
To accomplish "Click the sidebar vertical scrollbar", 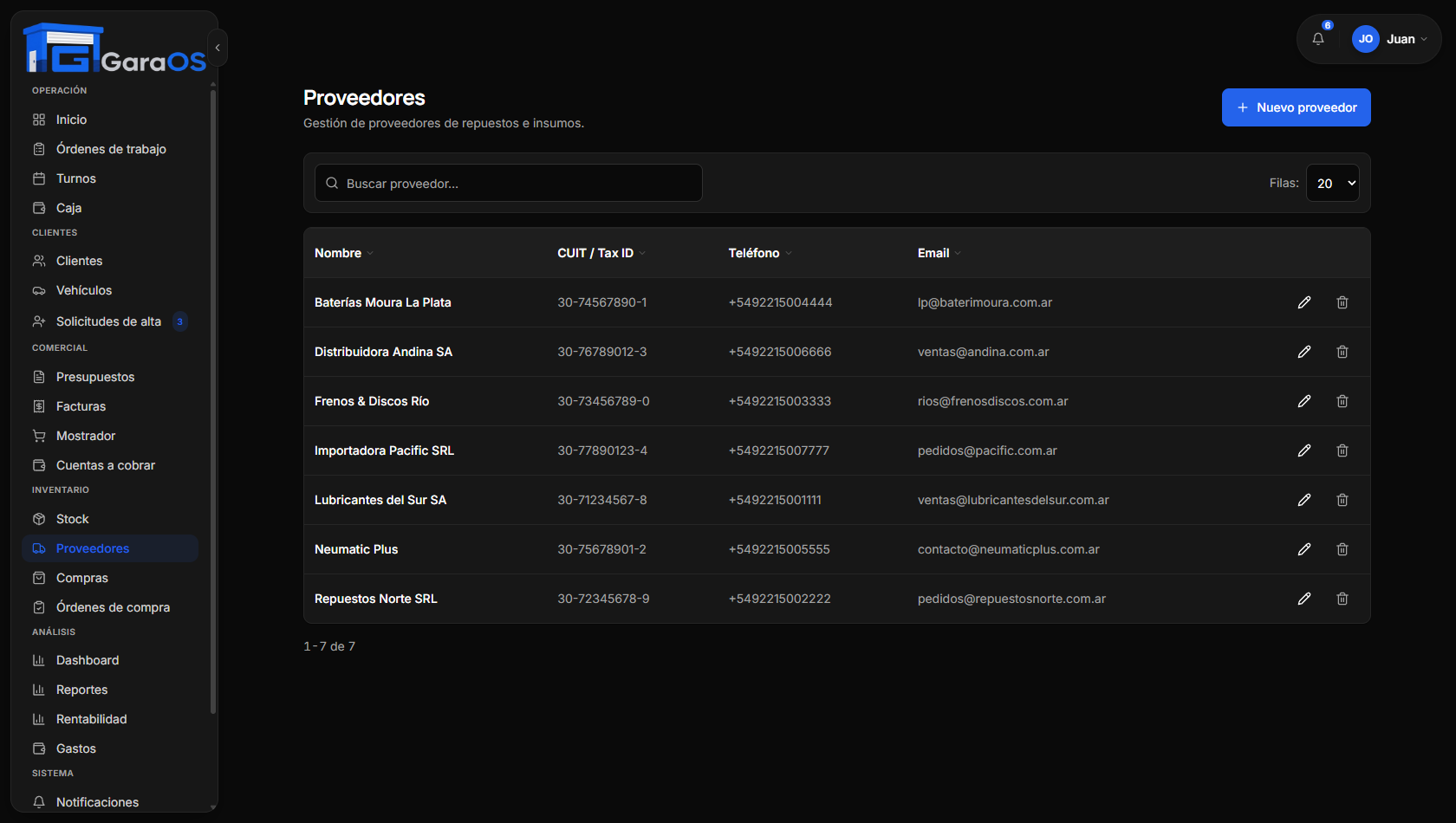I will (x=213, y=403).
